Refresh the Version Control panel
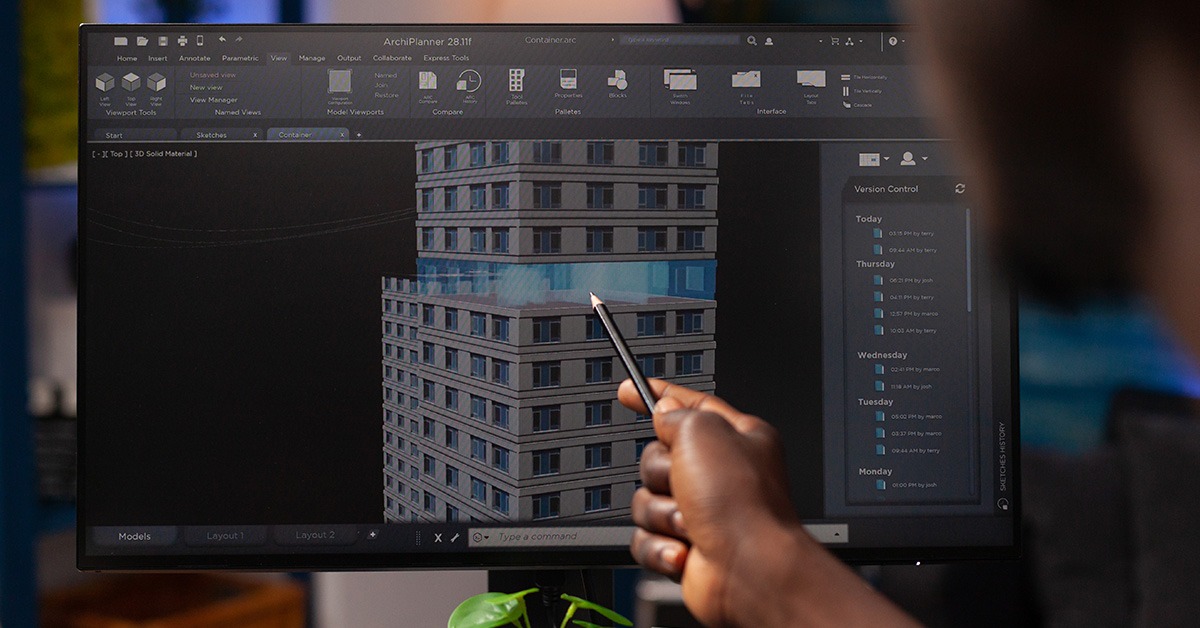Viewport: 1200px width, 628px height. (960, 189)
